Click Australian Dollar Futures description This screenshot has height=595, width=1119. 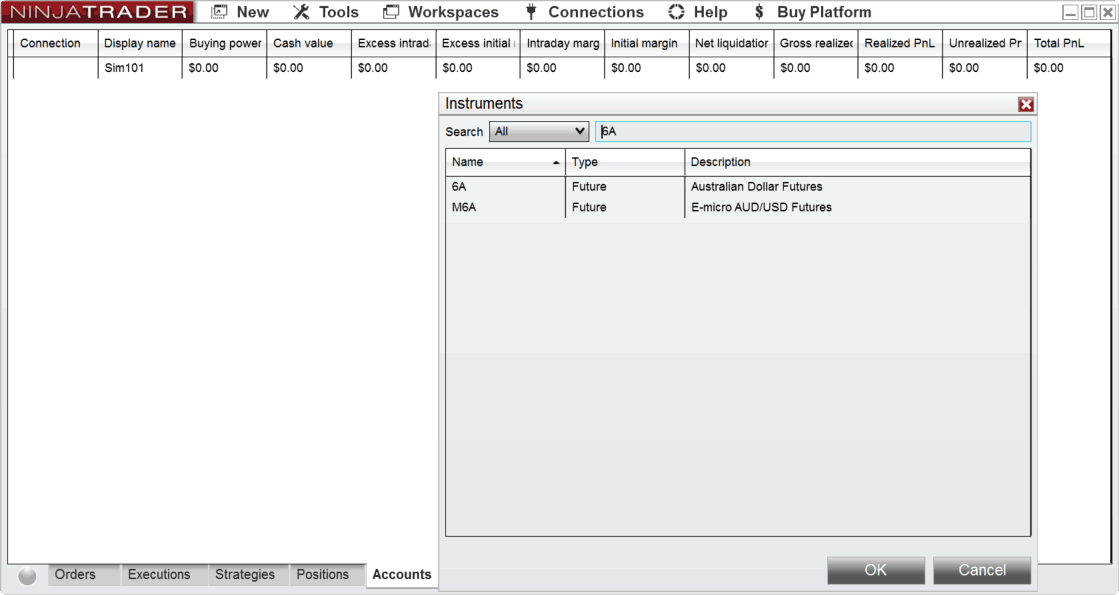(756, 187)
